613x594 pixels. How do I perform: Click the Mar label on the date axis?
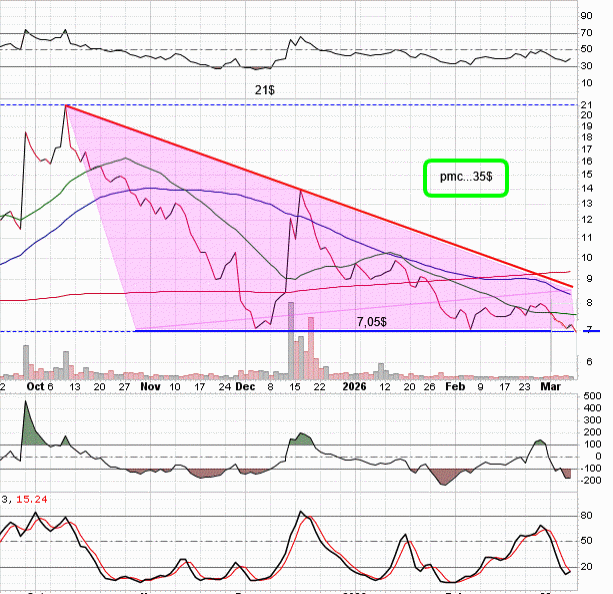[551, 385]
